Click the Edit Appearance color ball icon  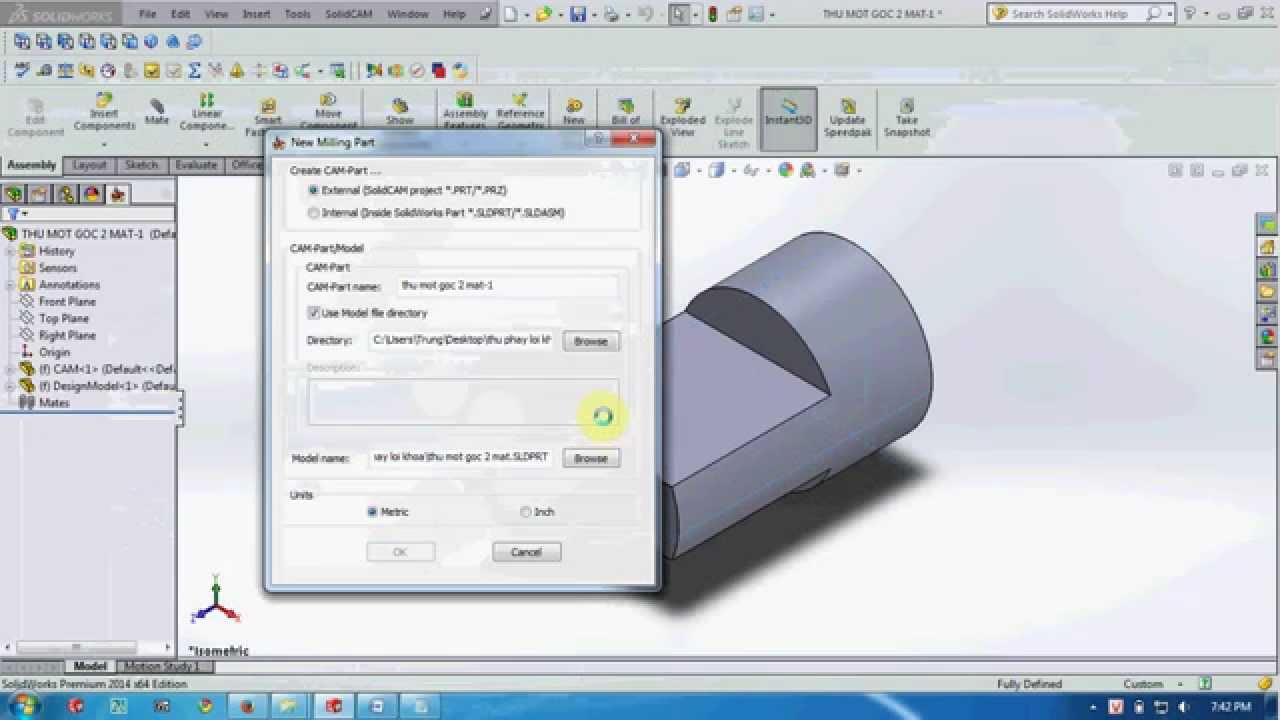coord(786,170)
